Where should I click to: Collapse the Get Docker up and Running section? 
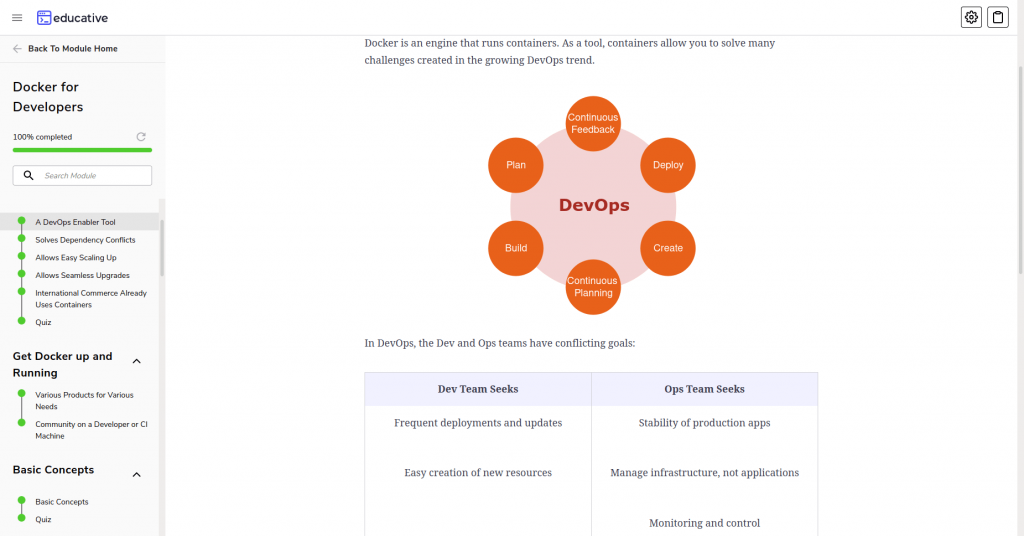(136, 361)
